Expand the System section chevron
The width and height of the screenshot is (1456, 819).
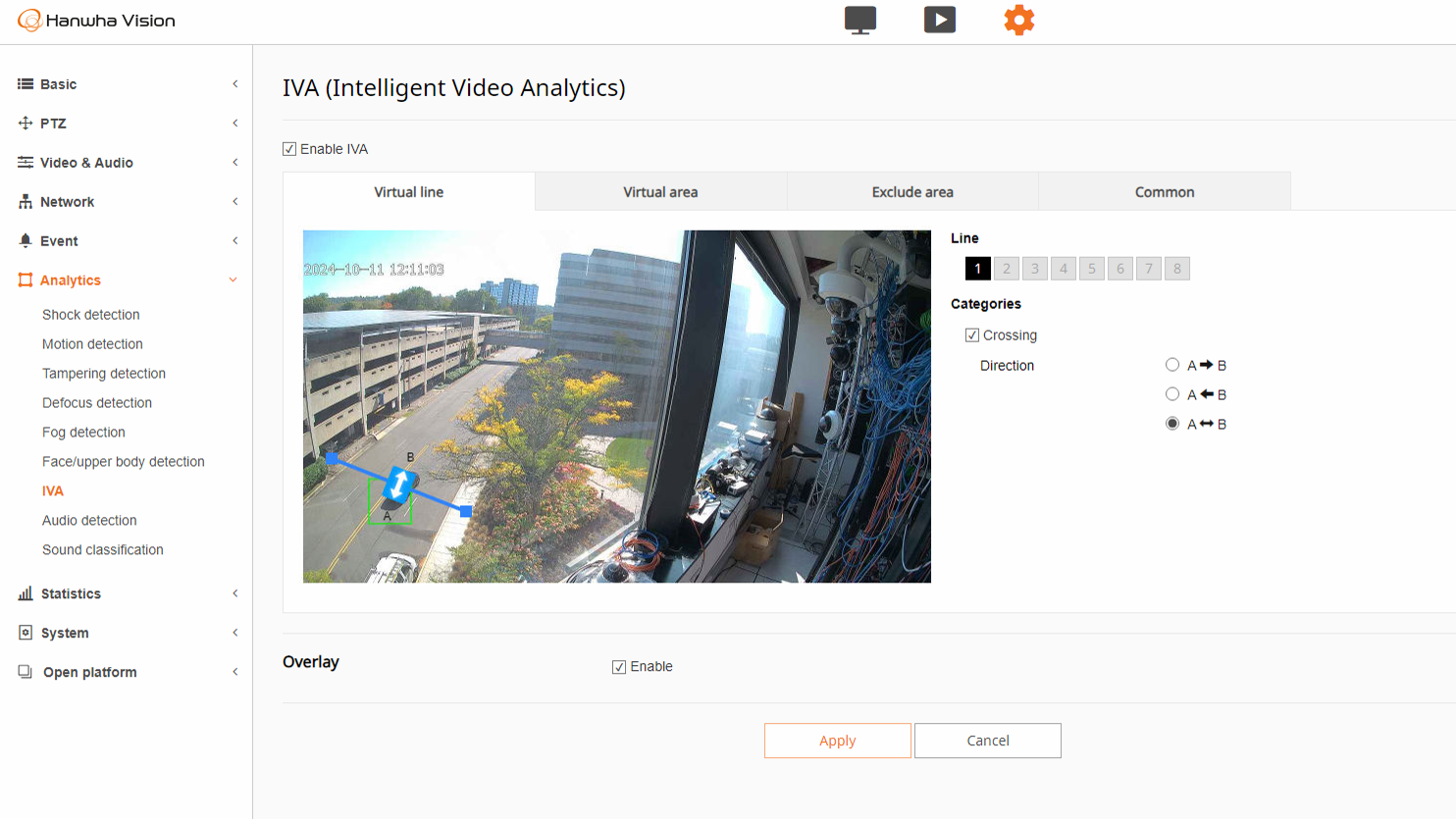point(234,632)
